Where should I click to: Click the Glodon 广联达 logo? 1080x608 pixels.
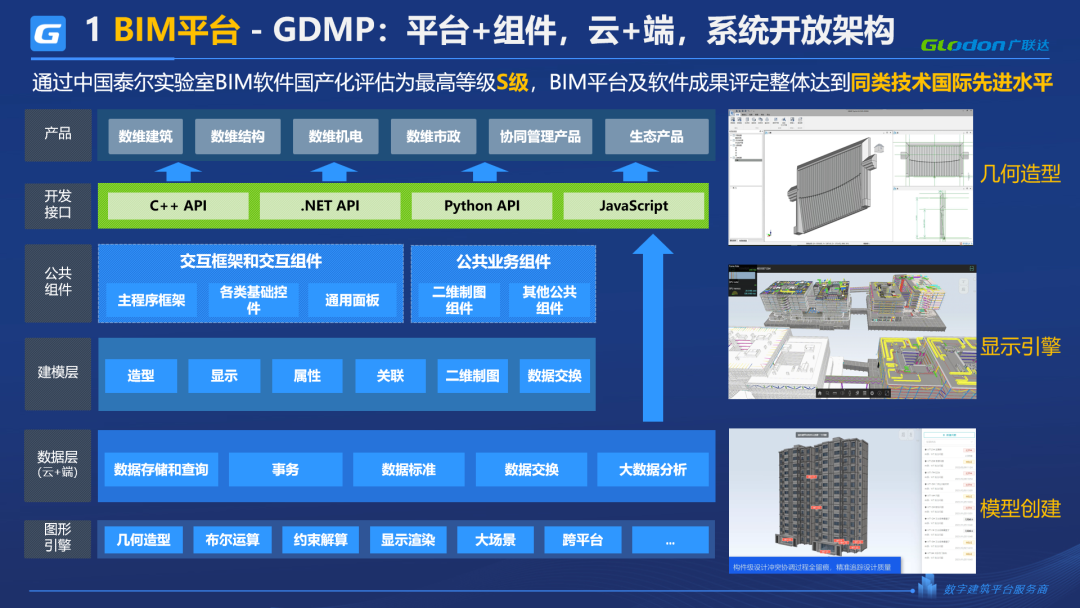(986, 45)
